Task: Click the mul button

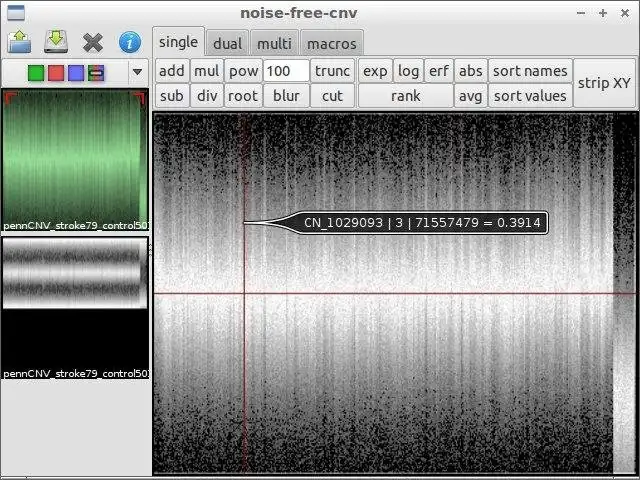Action: click(x=207, y=71)
